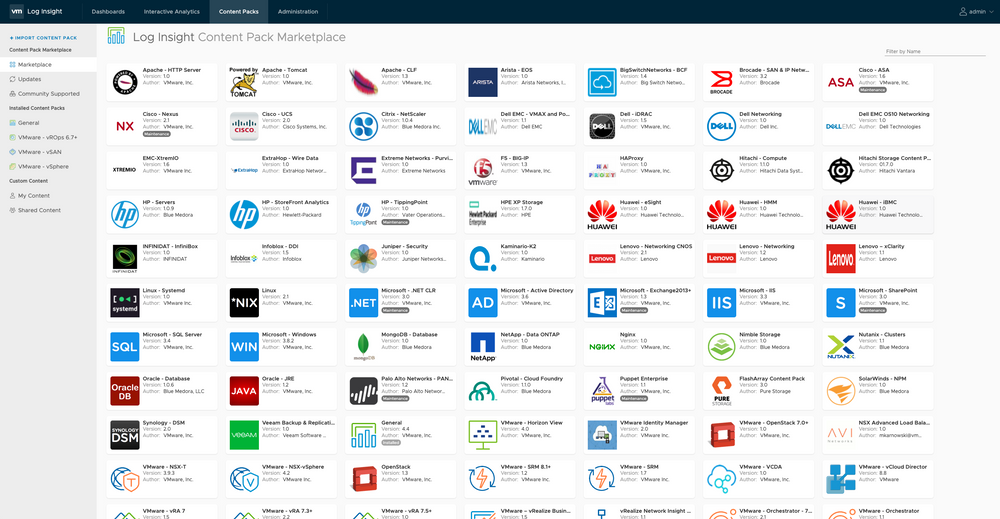Click the BigSwitchNetworks - BCF cloud icon

click(x=602, y=82)
